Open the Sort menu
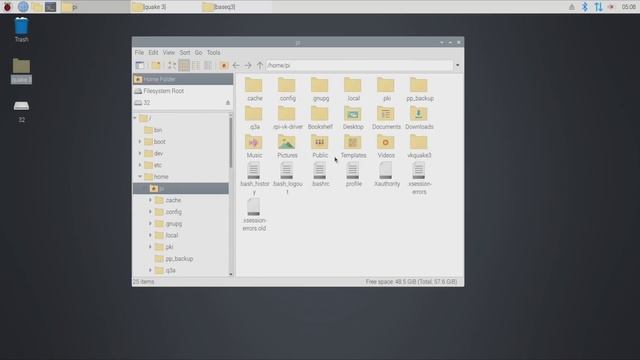The width and height of the screenshot is (640, 360). pyautogui.click(x=185, y=53)
